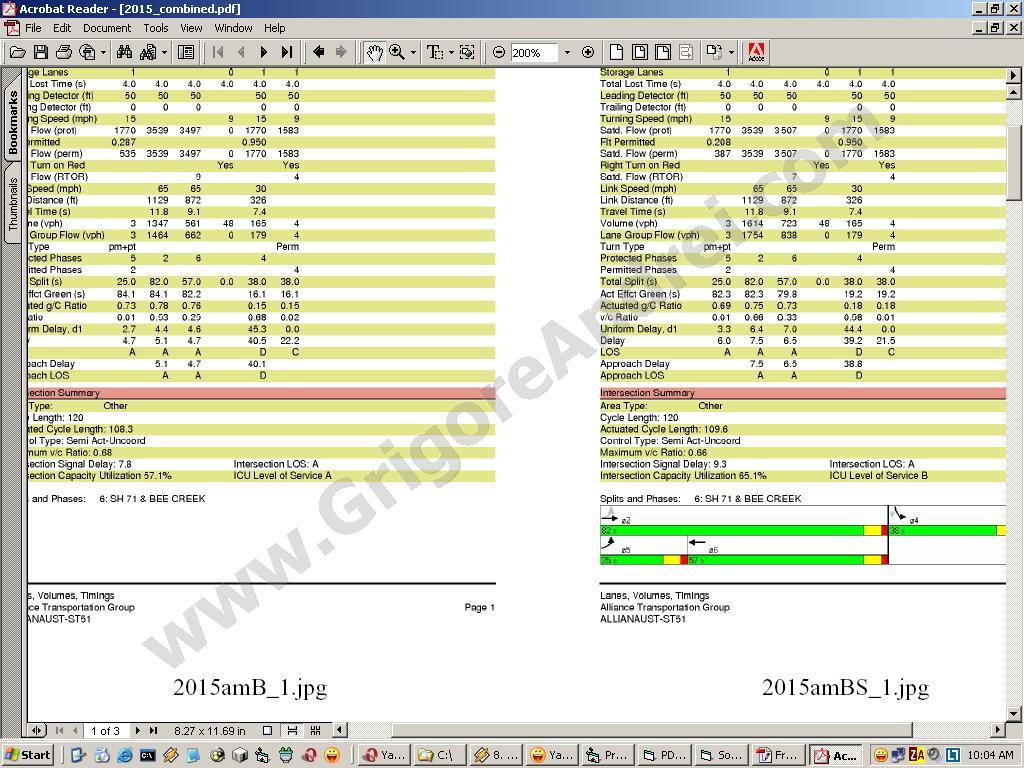Open the Bookmarks side tab
This screenshot has height=768, width=1024.
pyautogui.click(x=12, y=123)
